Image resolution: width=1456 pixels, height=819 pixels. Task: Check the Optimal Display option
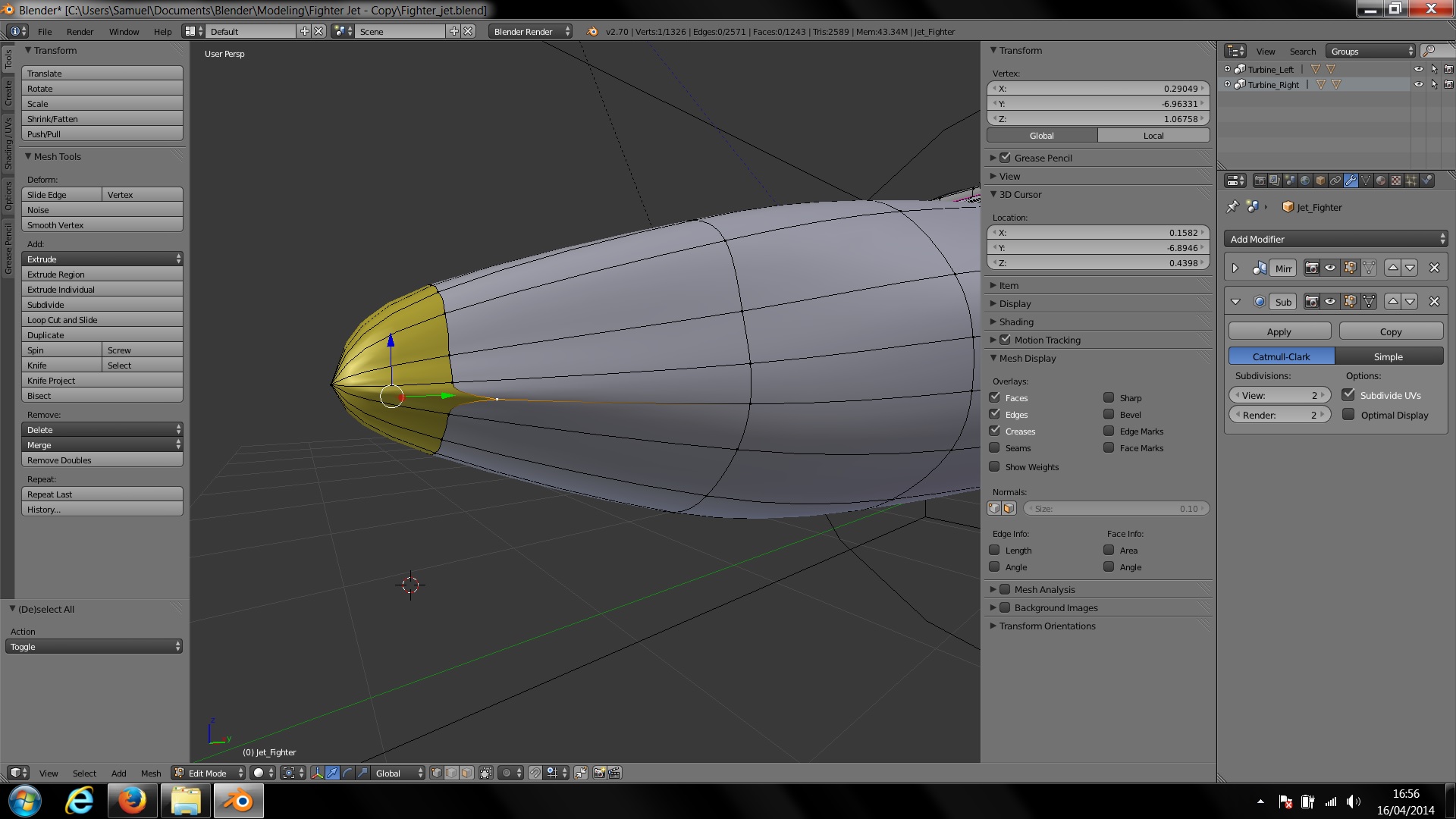tap(1348, 414)
